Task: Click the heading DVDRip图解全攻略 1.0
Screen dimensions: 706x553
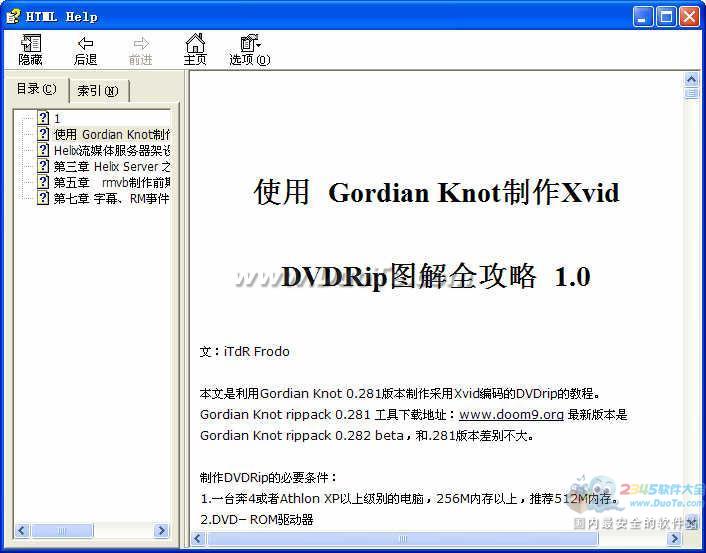Action: click(x=436, y=276)
